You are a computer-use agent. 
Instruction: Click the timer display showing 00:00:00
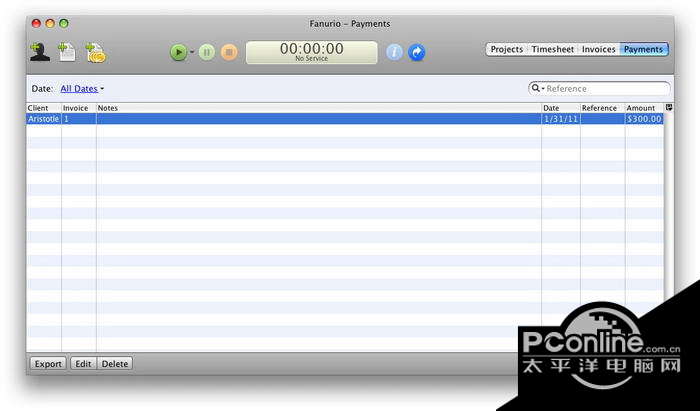coord(312,52)
